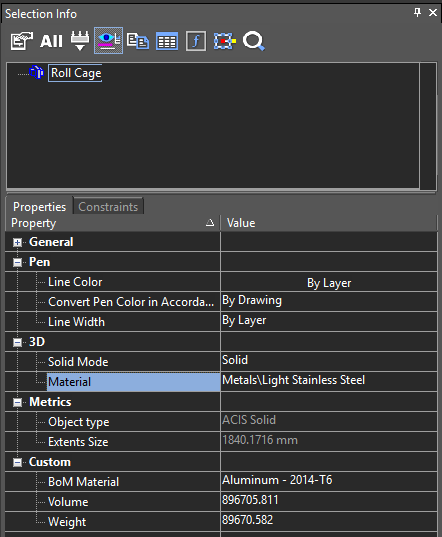This screenshot has width=442, height=537.
Task: Switch to the Constraints tab
Action: [x=108, y=207]
